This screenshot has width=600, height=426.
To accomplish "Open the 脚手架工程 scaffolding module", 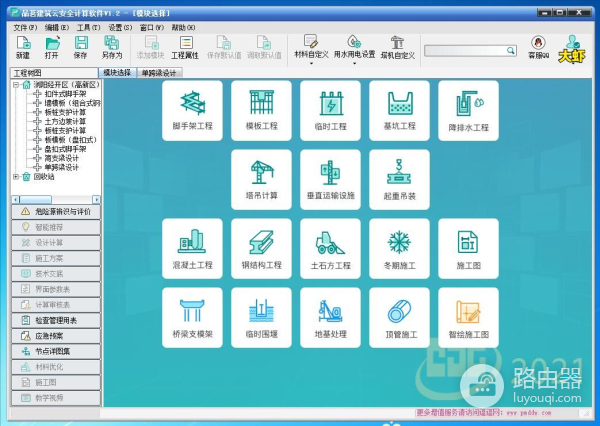I will tap(192, 111).
